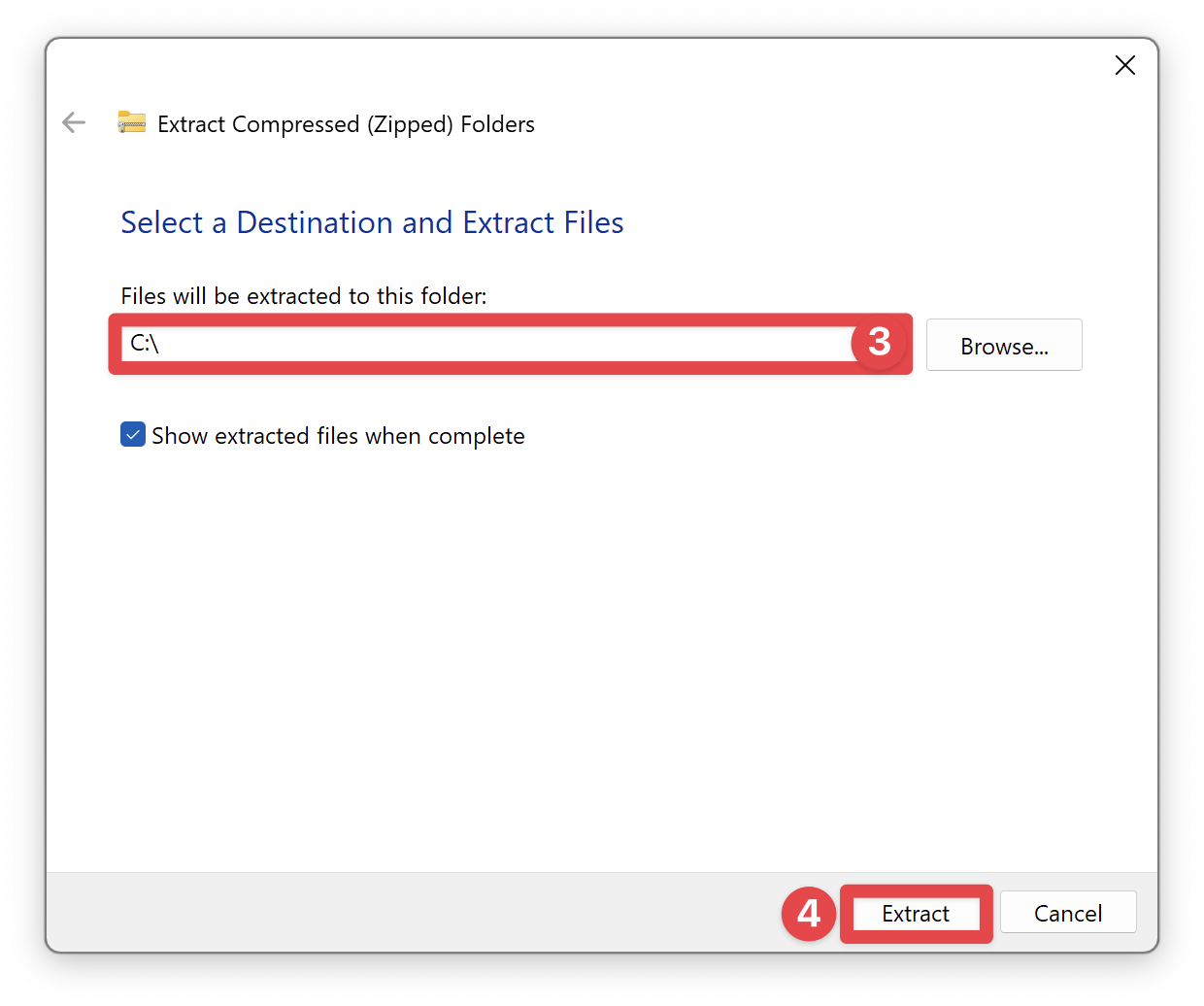Click the 'Files will be extracted to this folder' label

click(303, 296)
